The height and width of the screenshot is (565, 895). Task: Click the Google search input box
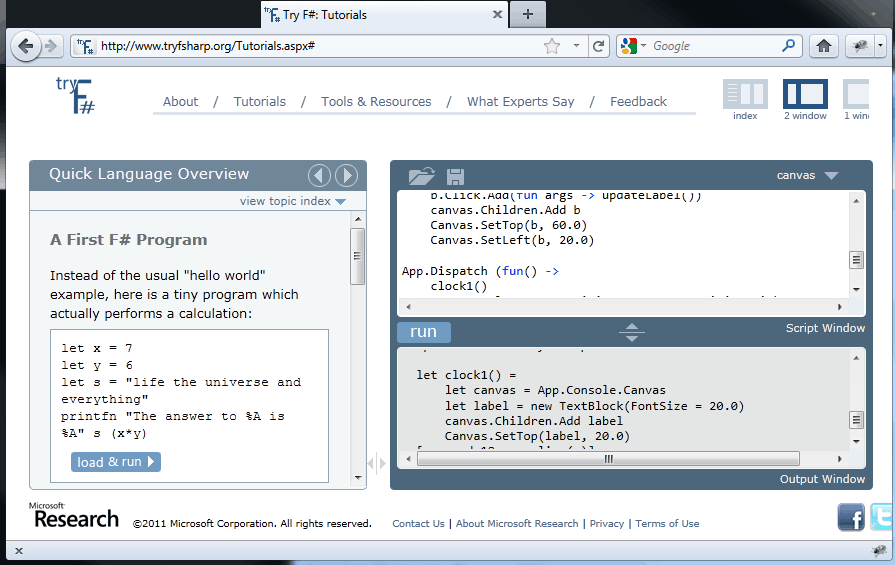click(x=713, y=46)
